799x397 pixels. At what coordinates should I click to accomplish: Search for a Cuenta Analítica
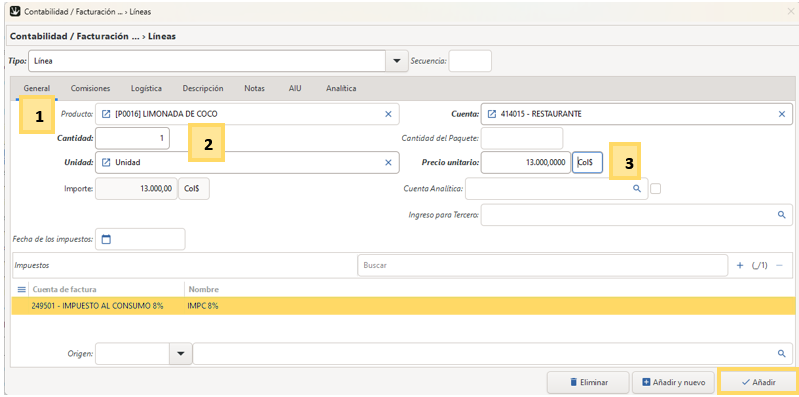pos(636,189)
